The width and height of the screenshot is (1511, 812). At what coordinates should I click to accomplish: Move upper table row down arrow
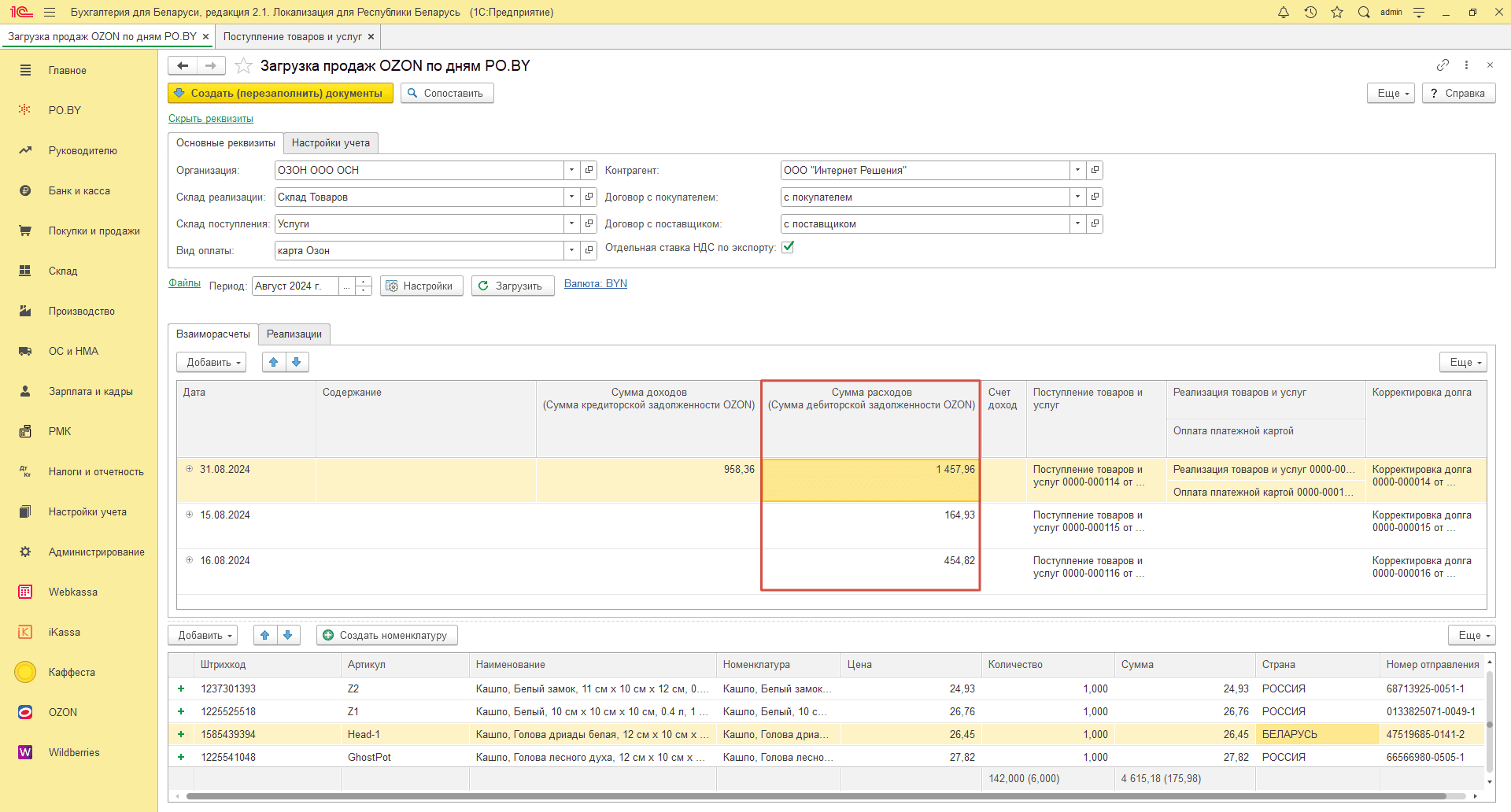pyautogui.click(x=297, y=362)
